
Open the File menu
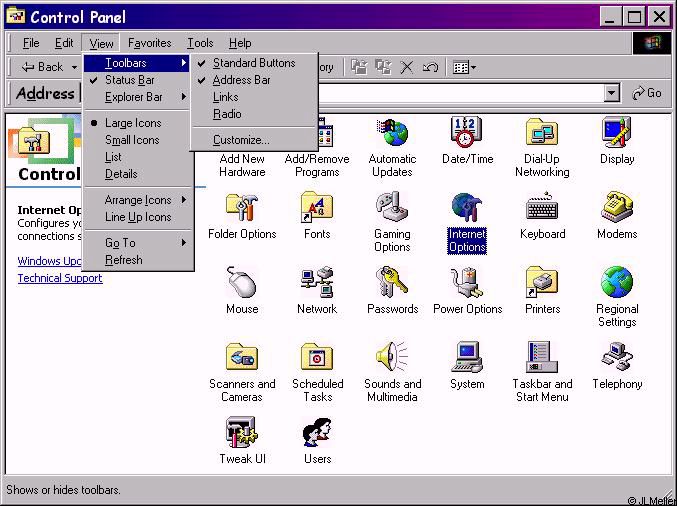31,43
